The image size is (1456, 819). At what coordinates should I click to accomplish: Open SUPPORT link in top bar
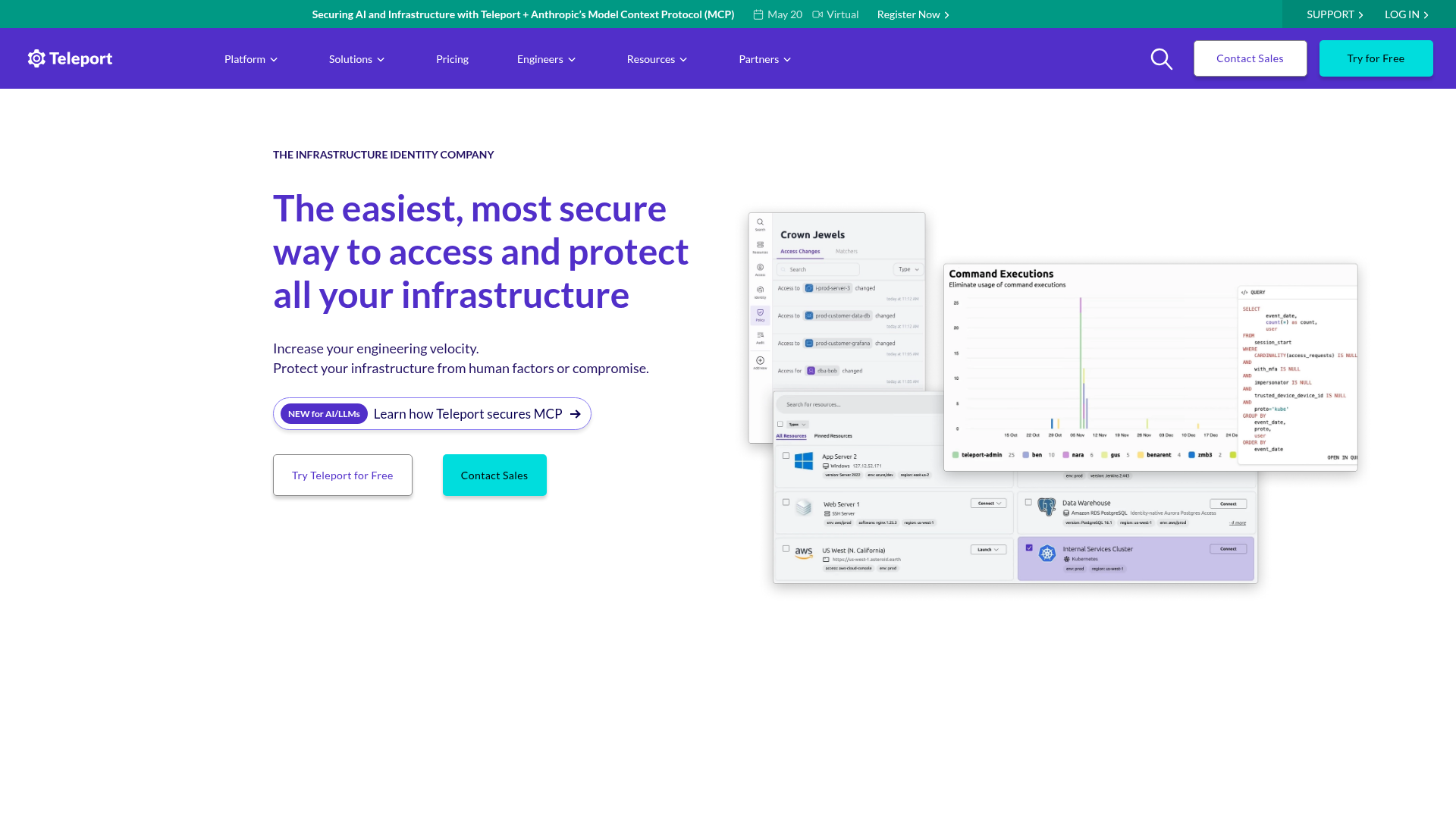(x=1335, y=14)
